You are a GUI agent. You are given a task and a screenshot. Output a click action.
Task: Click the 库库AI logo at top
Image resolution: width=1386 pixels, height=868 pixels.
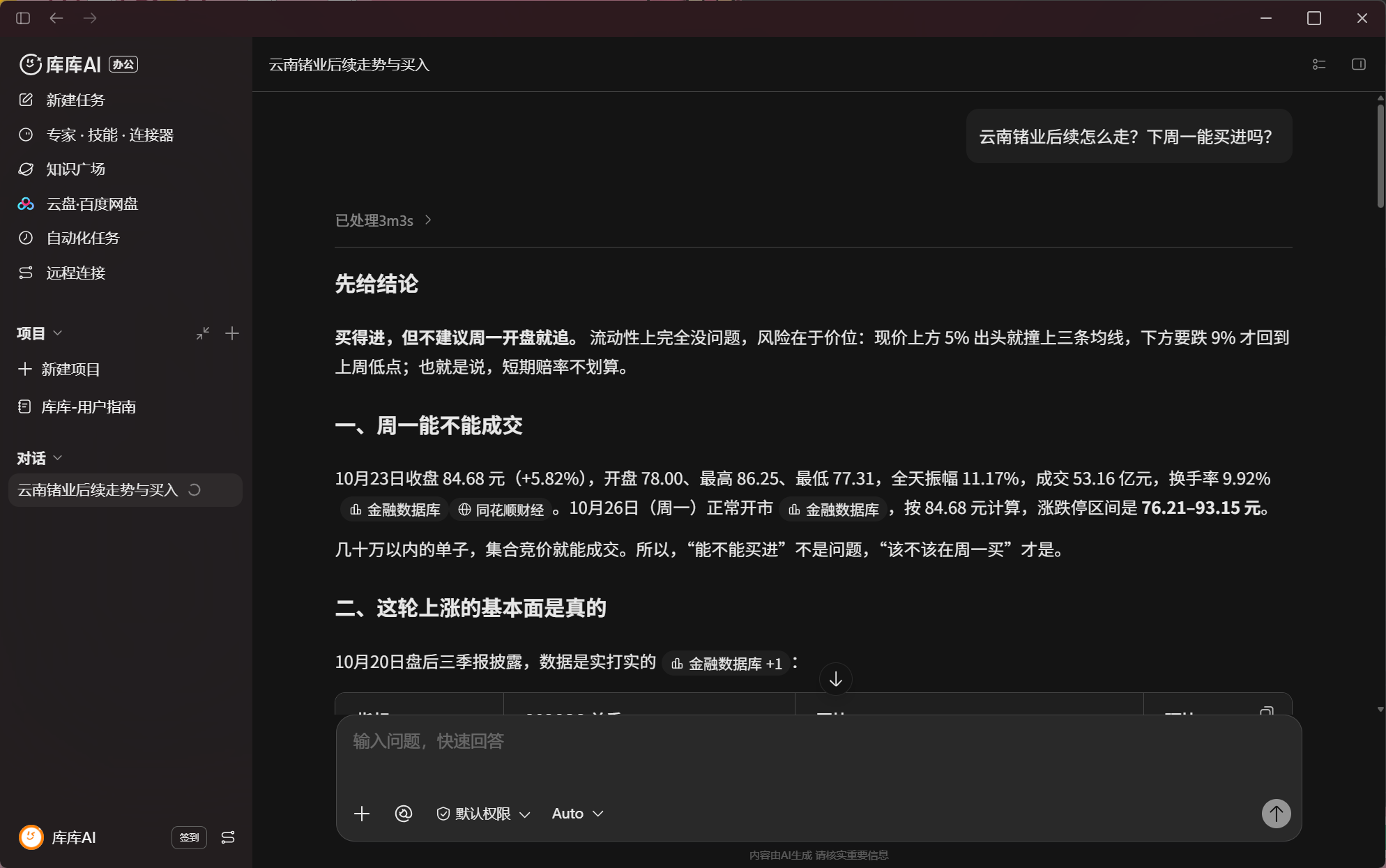(x=60, y=64)
